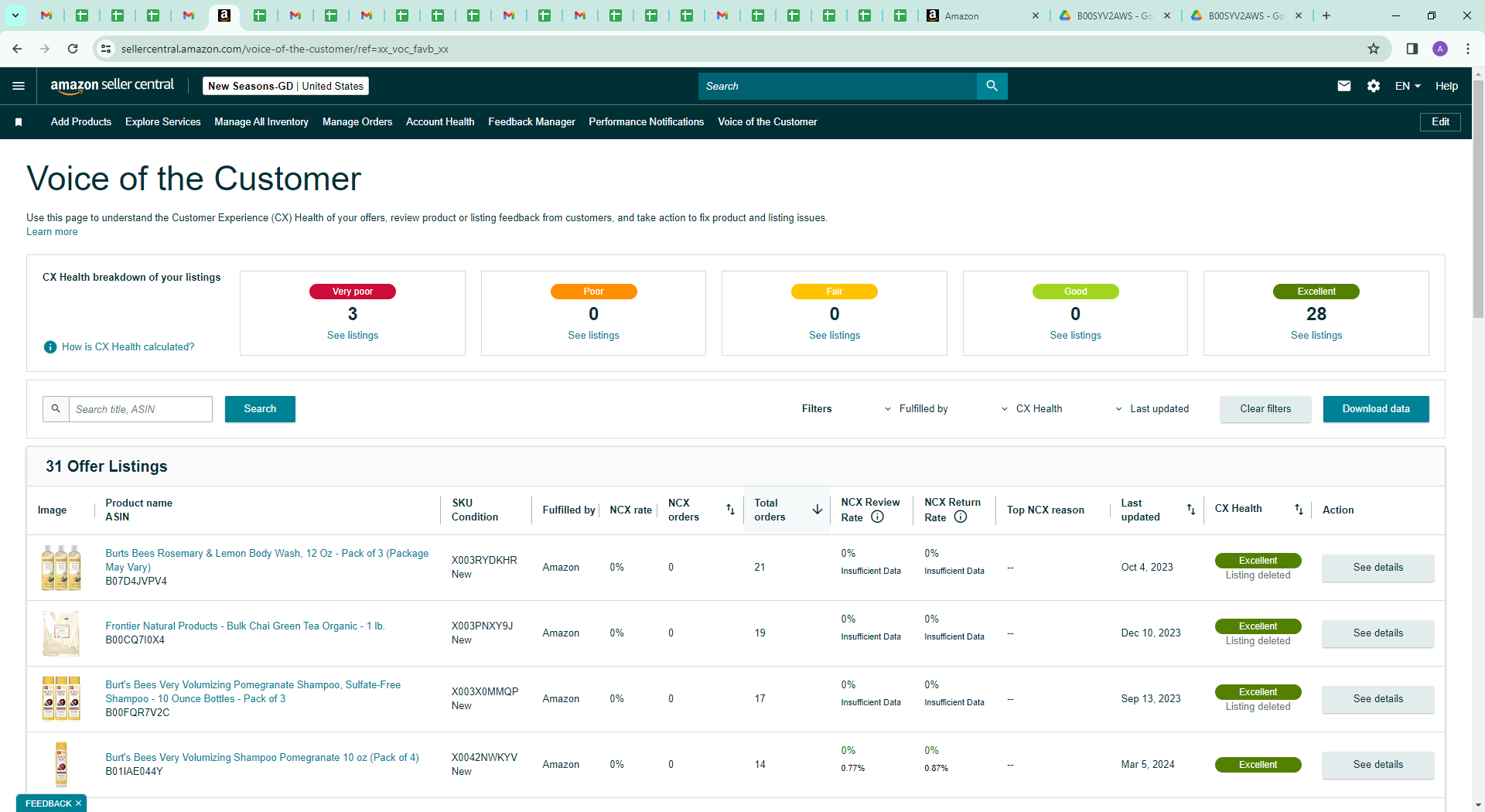Open the buyer messages envelope icon
1485x812 pixels.
1344,86
